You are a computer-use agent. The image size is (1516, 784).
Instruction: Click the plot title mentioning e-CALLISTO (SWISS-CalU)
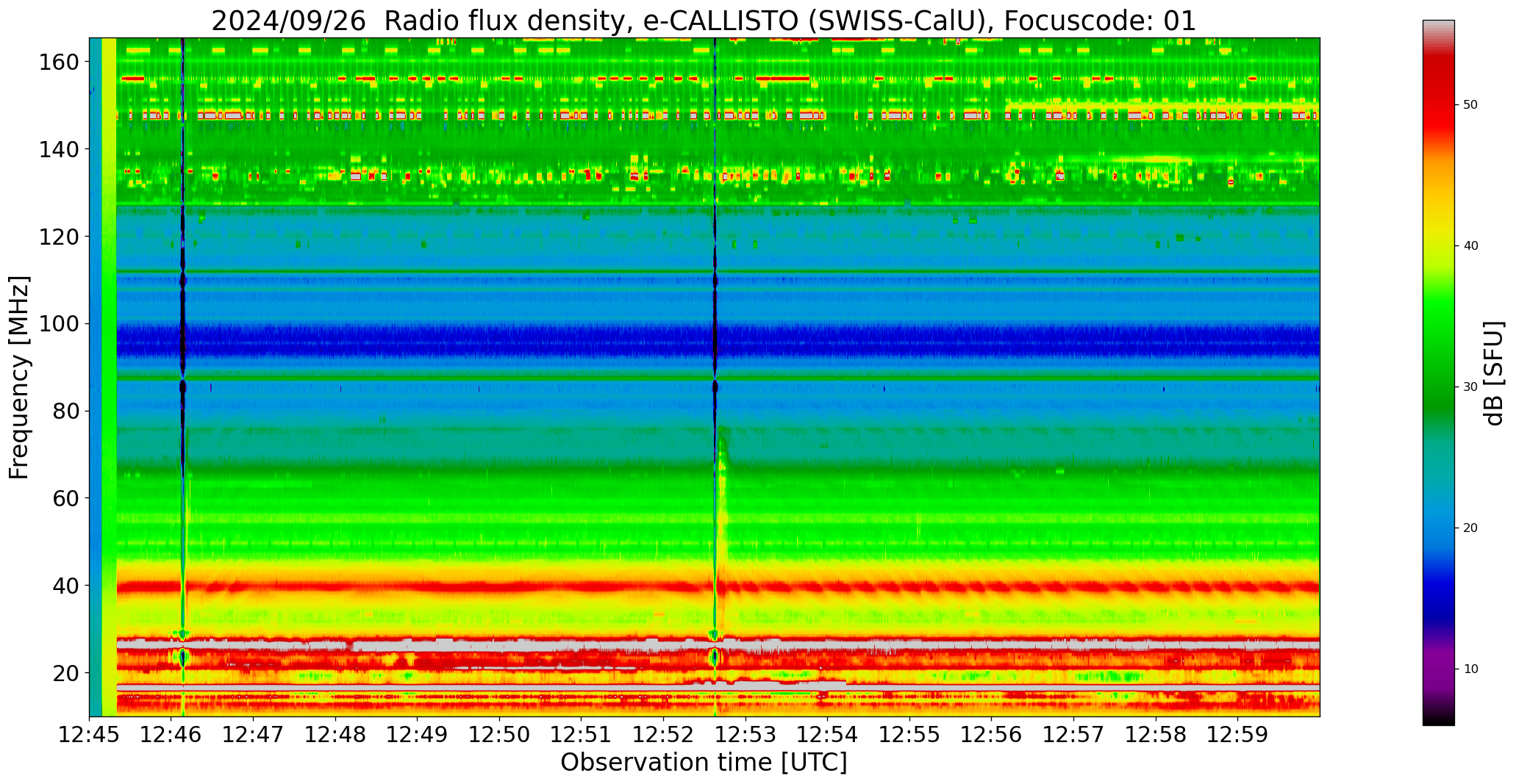[x=704, y=21]
